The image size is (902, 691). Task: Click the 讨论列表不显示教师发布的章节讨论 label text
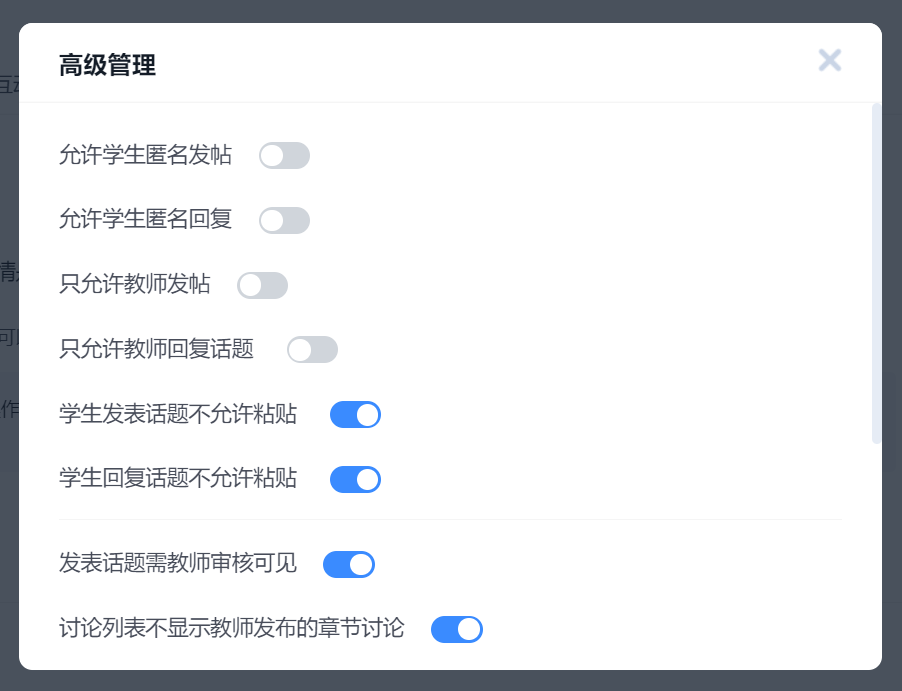(x=231, y=628)
